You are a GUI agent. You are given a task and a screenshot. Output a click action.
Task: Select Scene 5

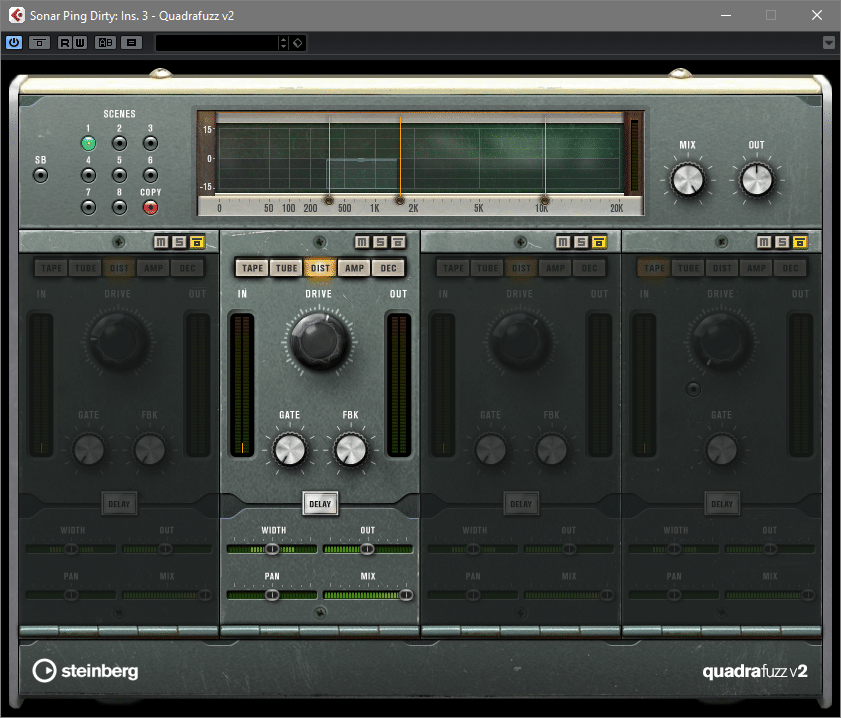(x=120, y=175)
